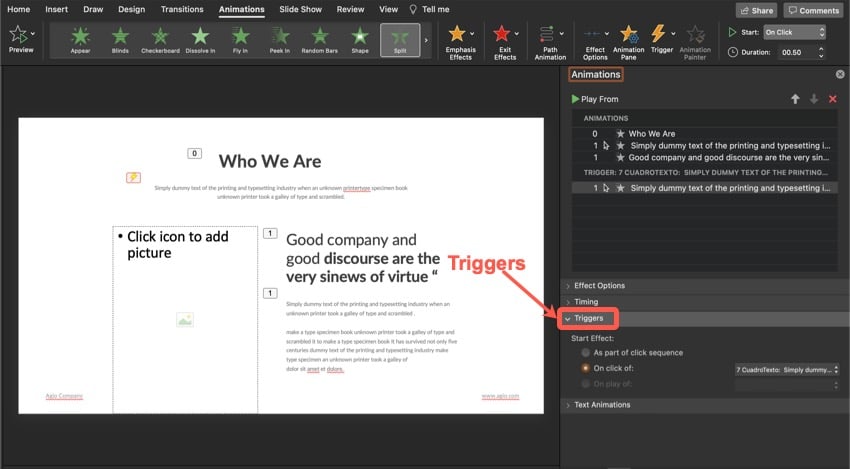Viewport: 850px width, 469px height.
Task: Apply the Appear entrance effect
Action: coord(80,40)
